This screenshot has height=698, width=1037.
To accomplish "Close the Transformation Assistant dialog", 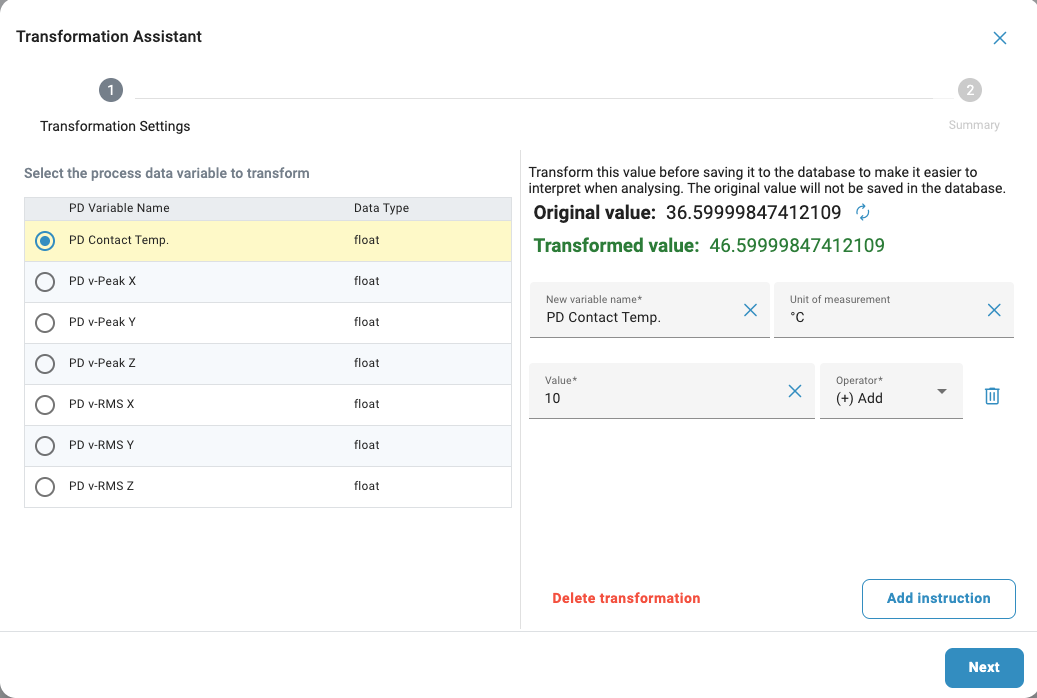I will click(x=999, y=38).
